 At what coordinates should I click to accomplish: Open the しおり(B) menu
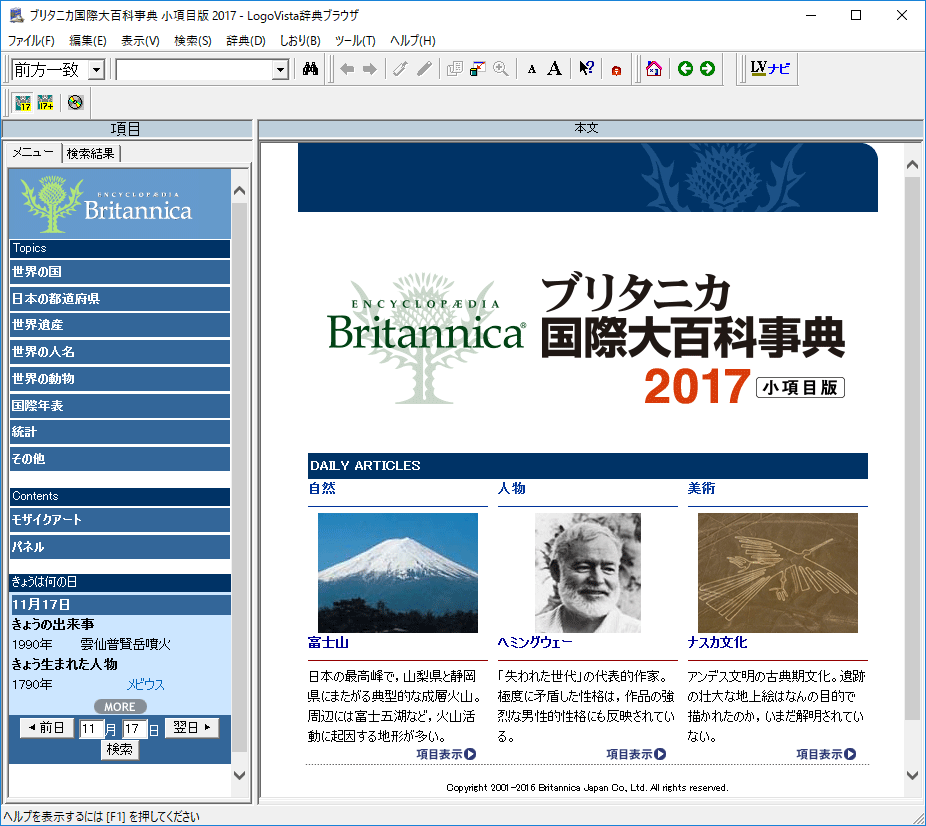[300, 41]
